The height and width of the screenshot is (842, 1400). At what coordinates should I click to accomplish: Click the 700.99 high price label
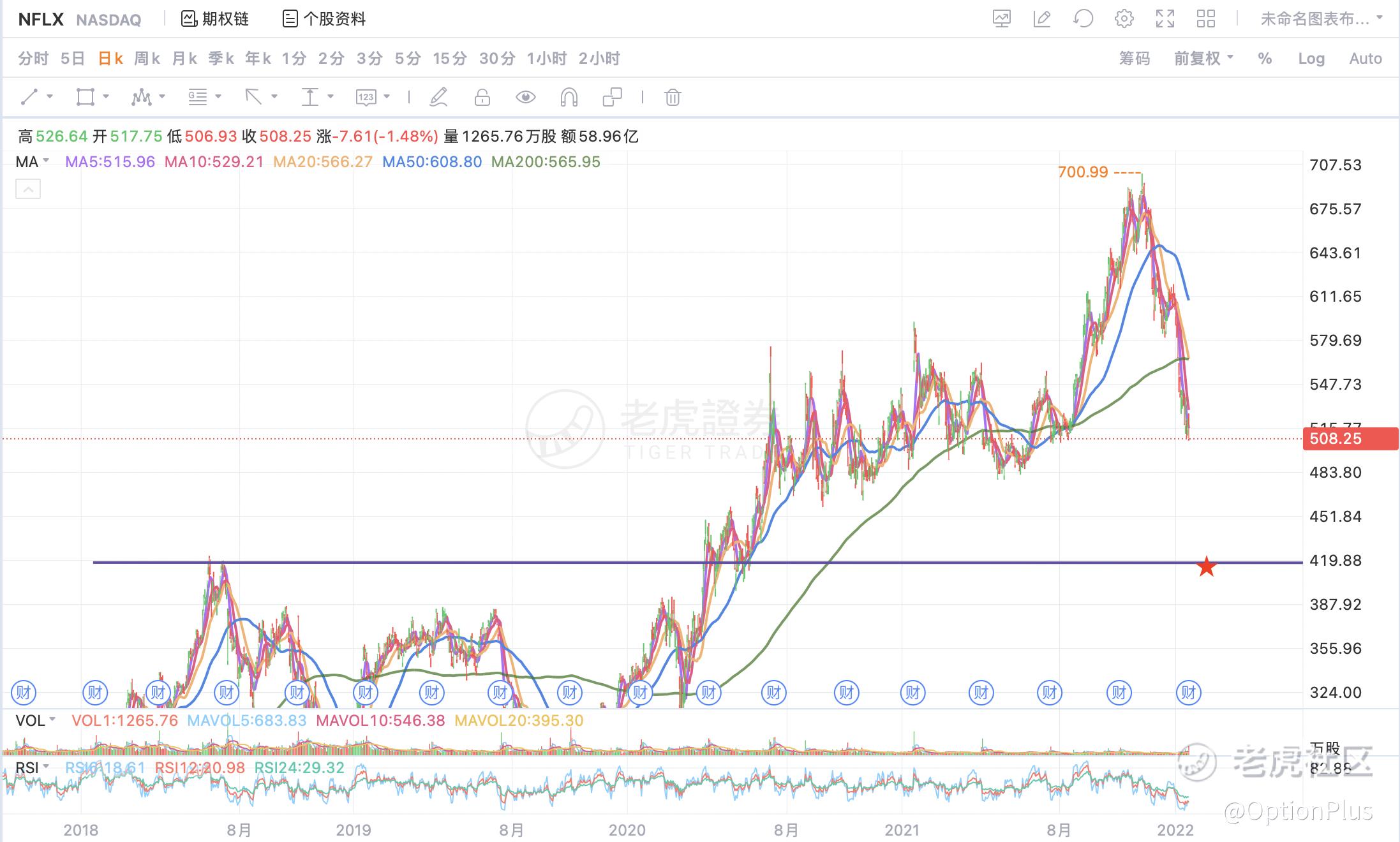1083,172
